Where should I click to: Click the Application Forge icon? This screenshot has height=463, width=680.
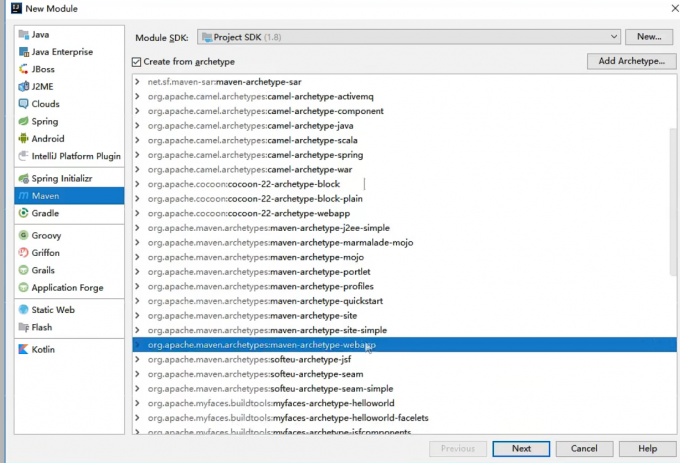click(x=23, y=287)
